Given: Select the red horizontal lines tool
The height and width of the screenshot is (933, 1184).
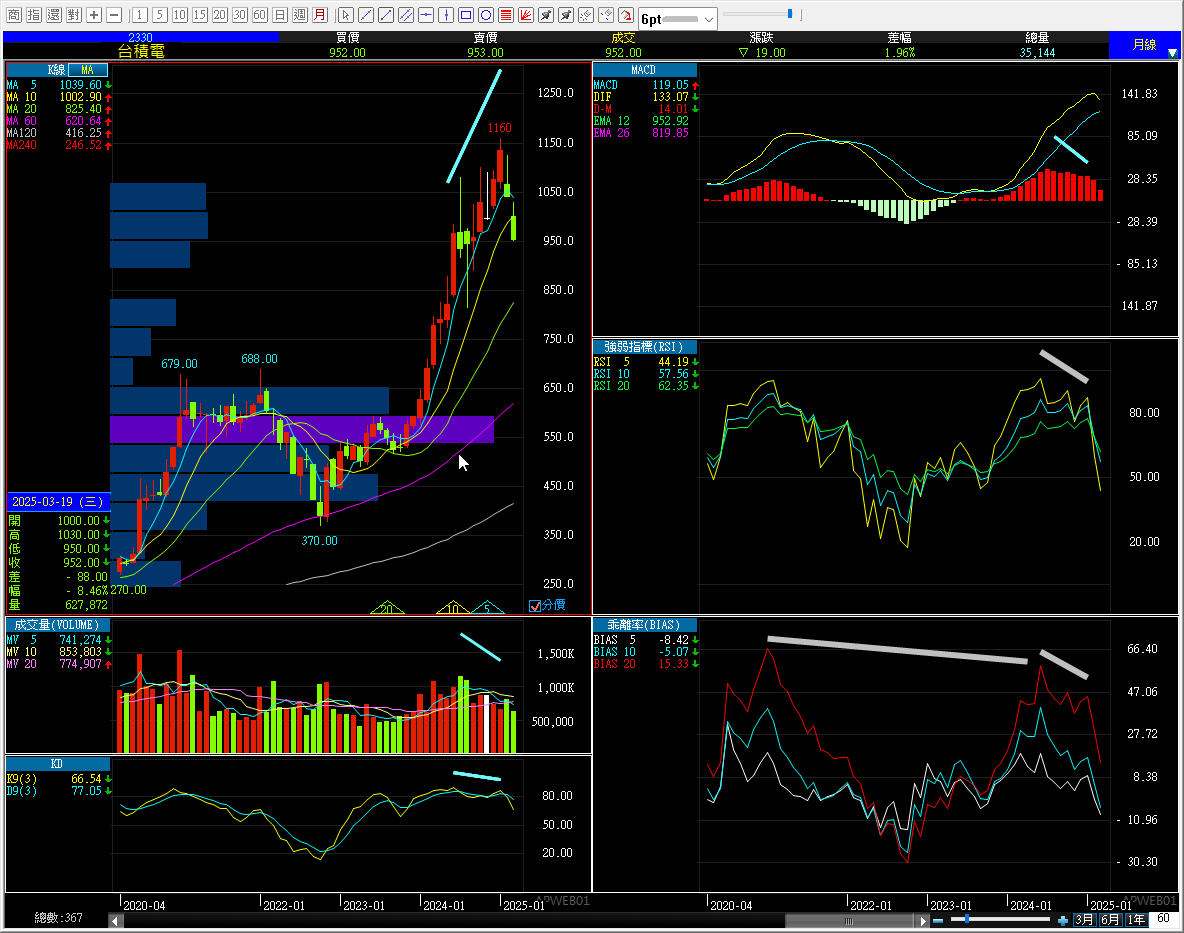Looking at the screenshot, I should pyautogui.click(x=506, y=14).
